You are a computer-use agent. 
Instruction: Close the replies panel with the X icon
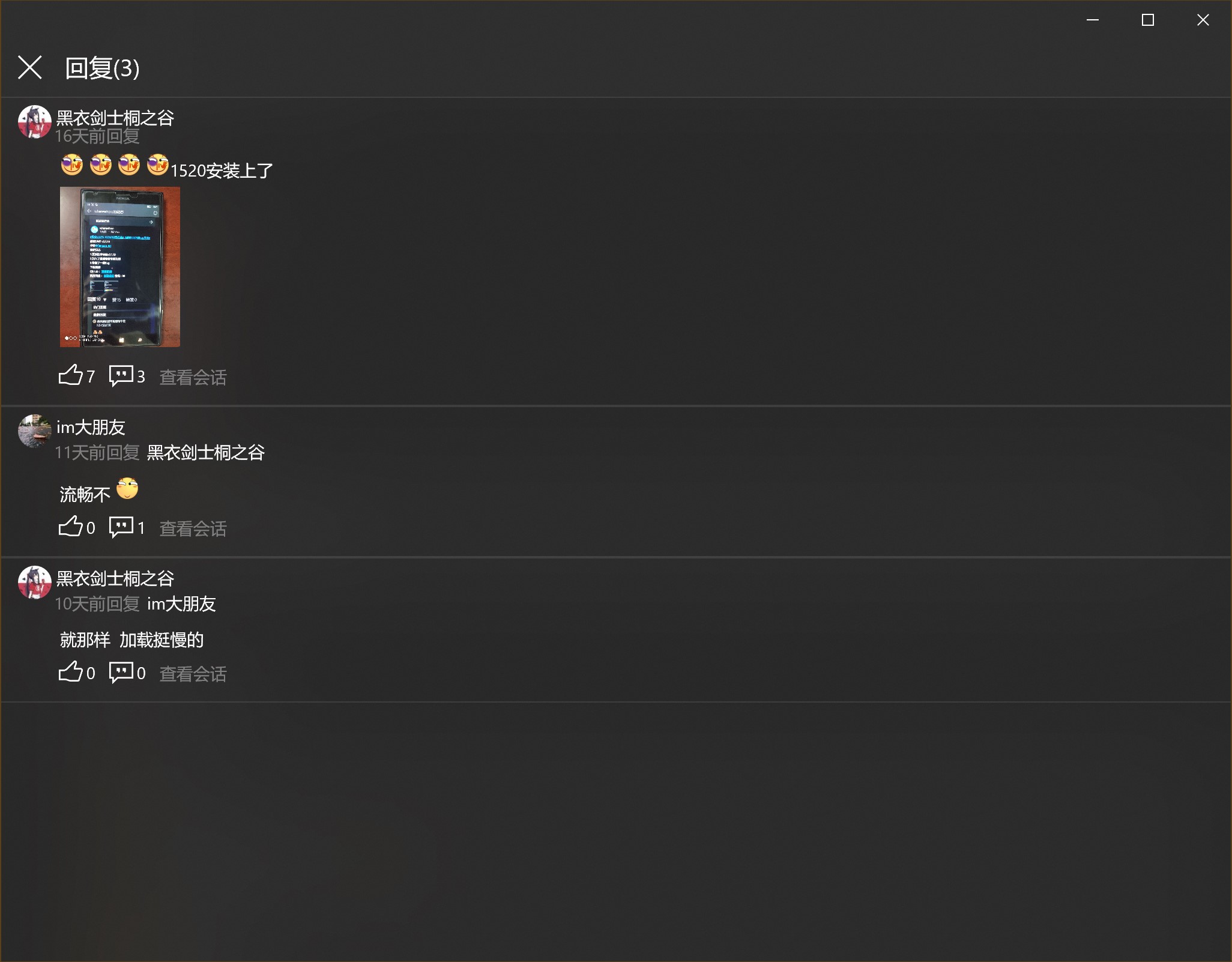pyautogui.click(x=29, y=67)
